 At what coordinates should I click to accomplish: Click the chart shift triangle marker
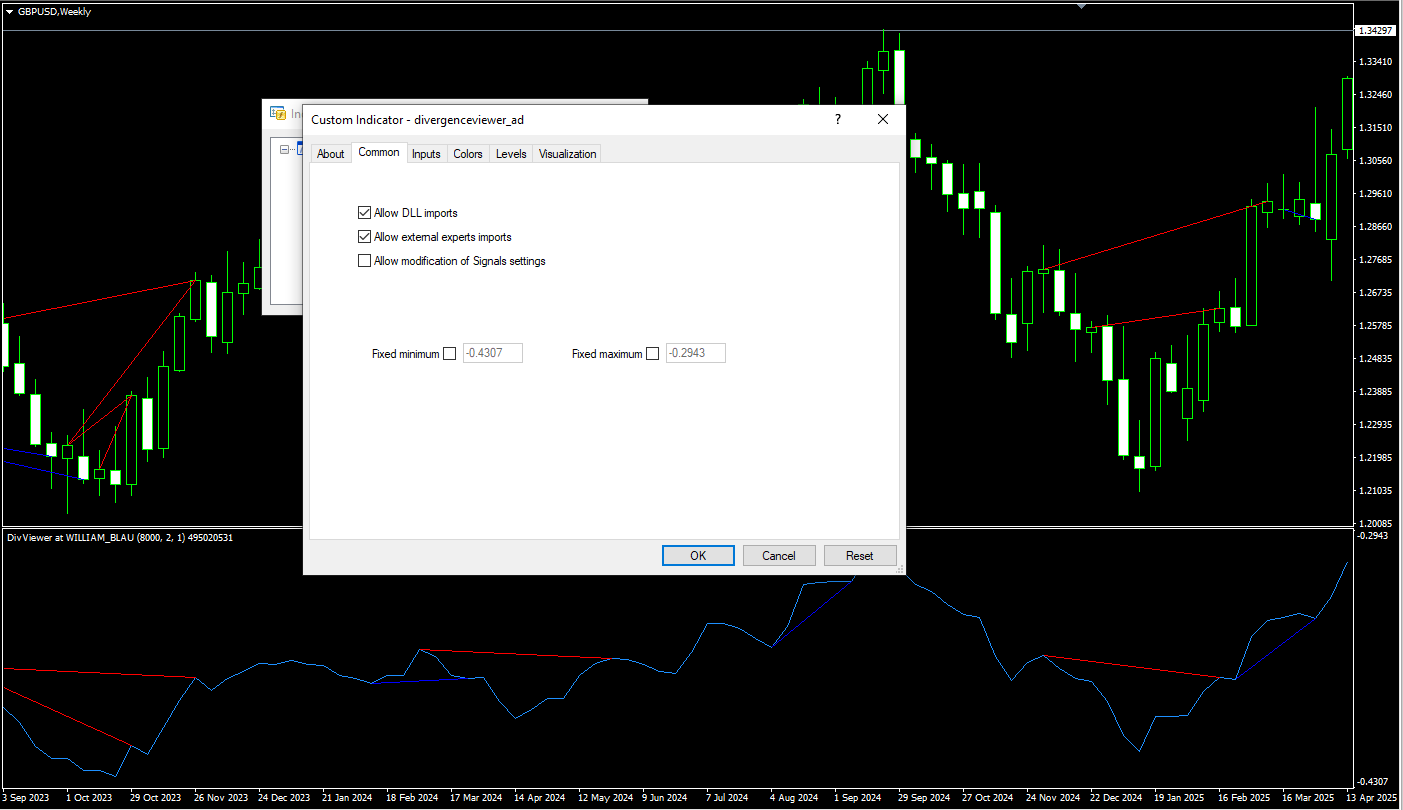tap(1080, 5)
